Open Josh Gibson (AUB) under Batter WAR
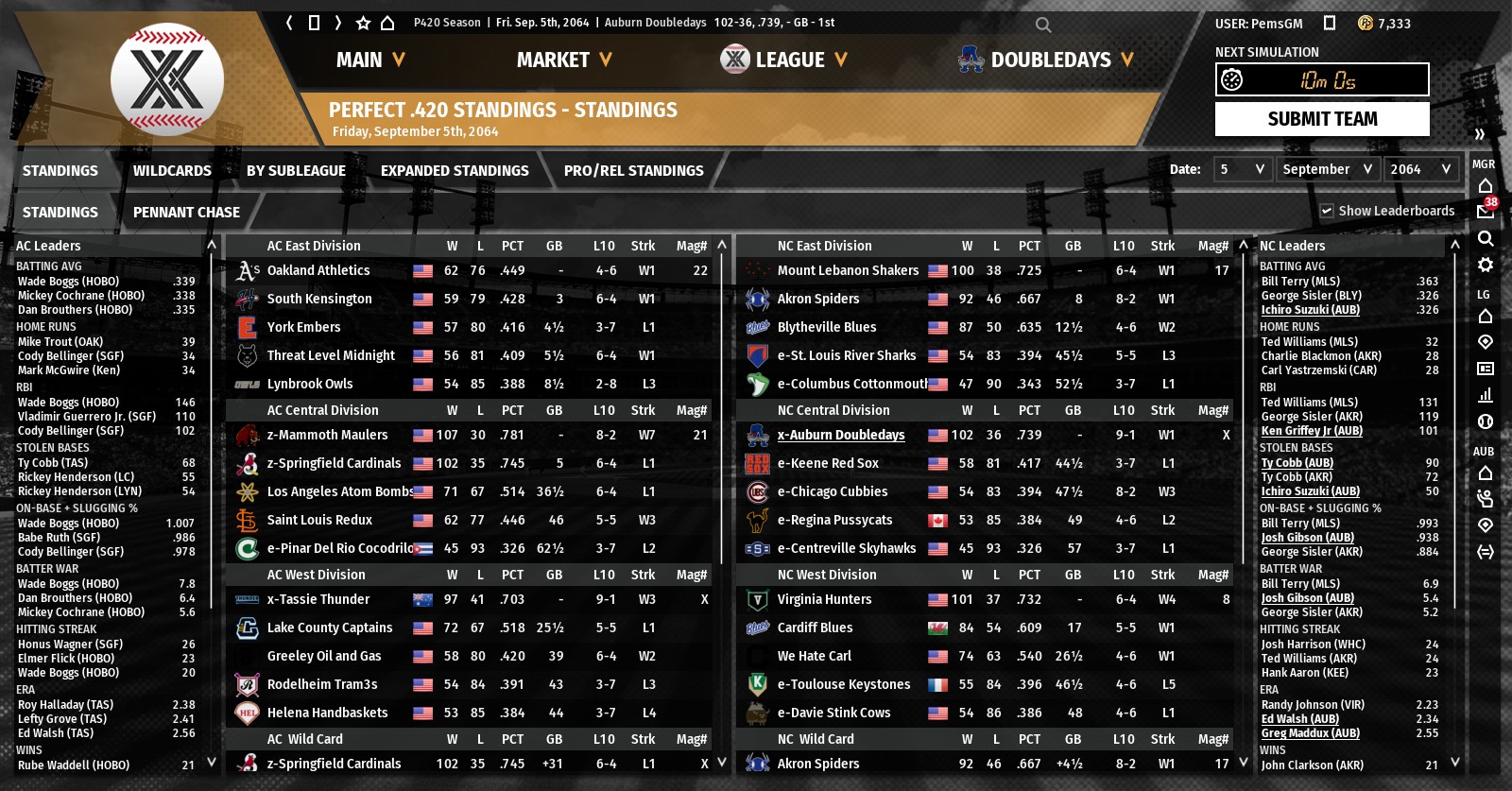 (x=1308, y=598)
